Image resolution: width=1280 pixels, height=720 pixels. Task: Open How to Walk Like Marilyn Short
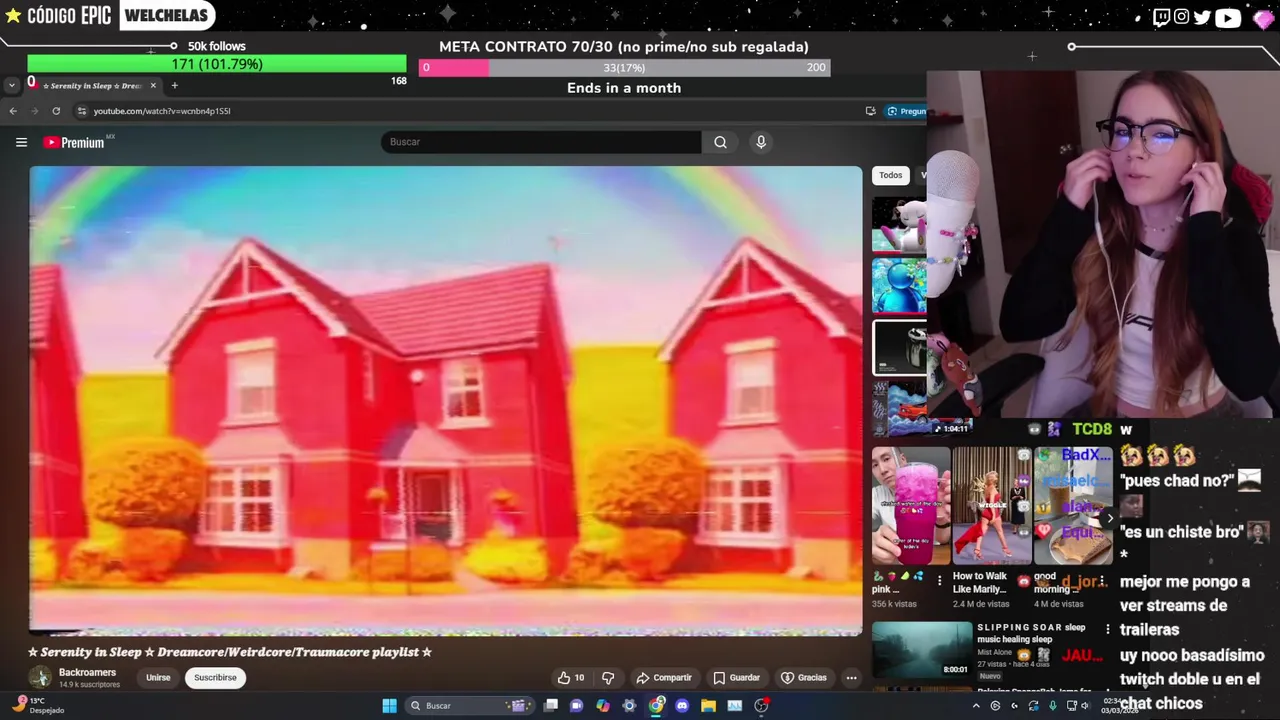991,505
